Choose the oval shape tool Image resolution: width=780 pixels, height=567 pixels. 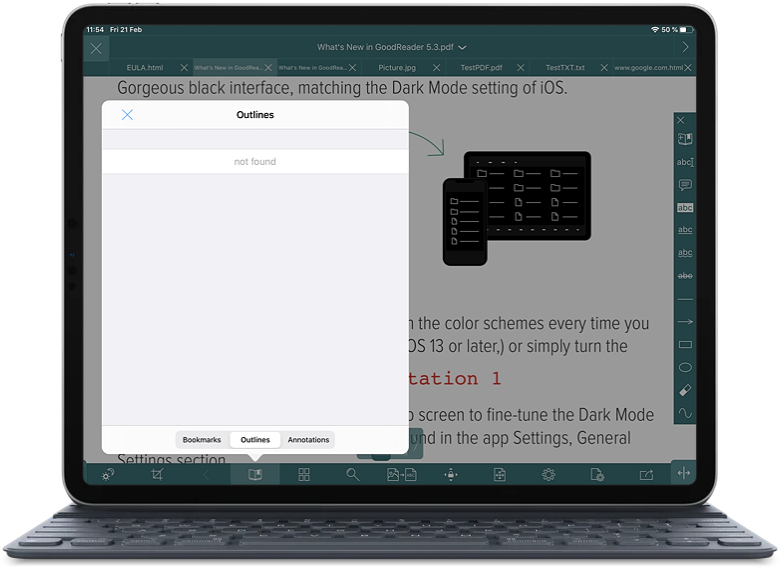pyautogui.click(x=685, y=367)
